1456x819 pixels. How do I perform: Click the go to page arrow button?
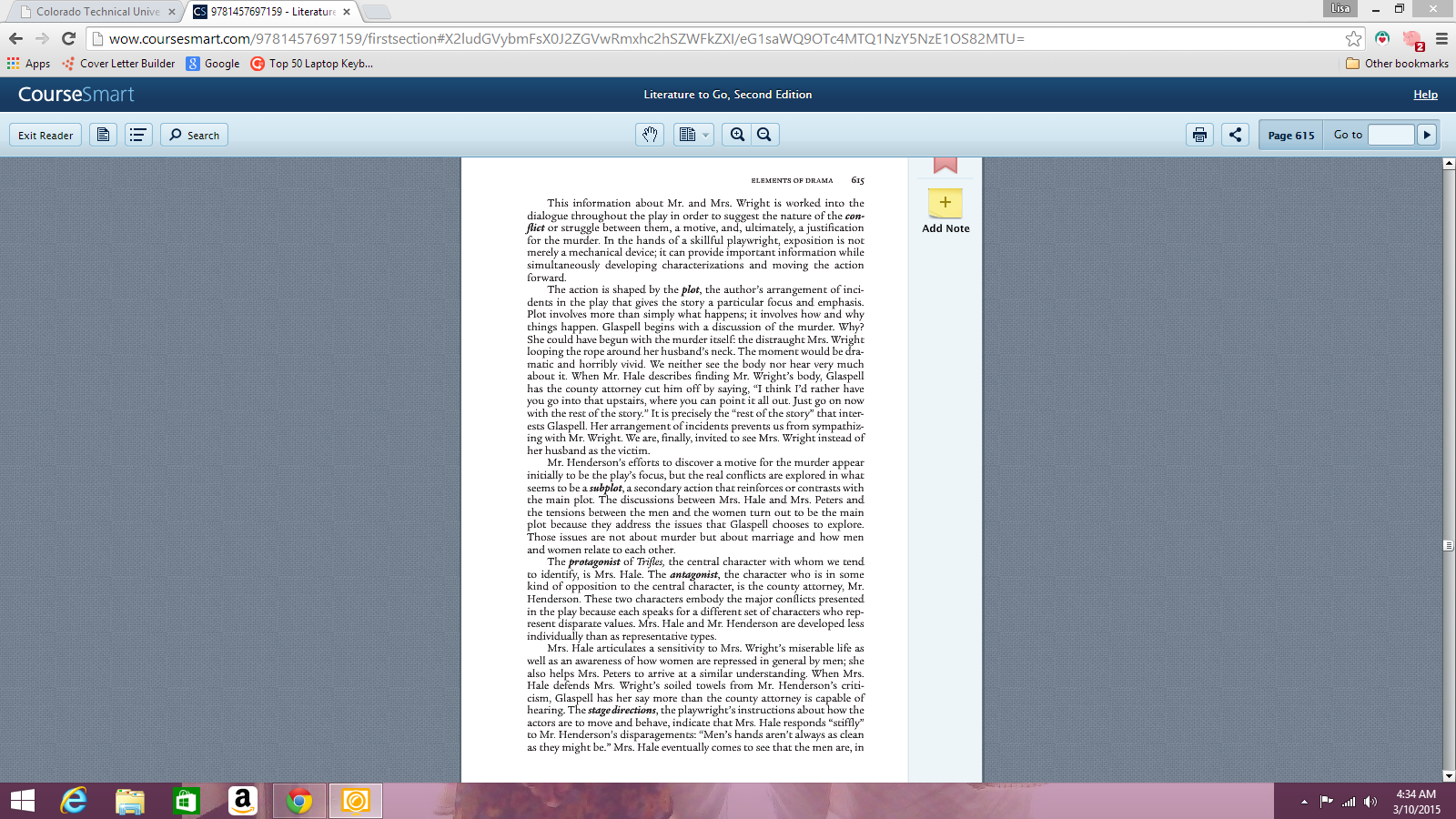pyautogui.click(x=1427, y=135)
